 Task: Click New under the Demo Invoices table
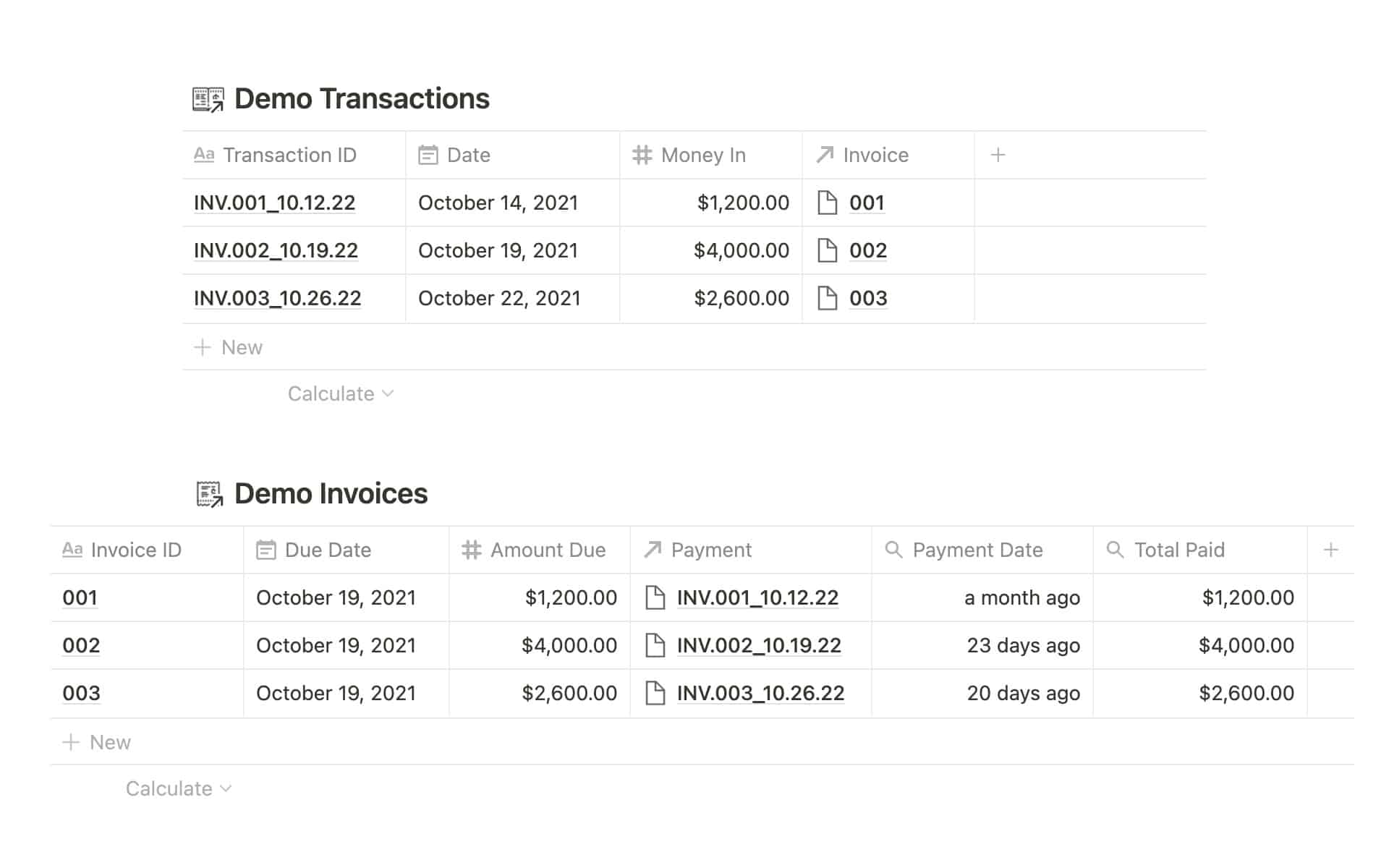(98, 741)
